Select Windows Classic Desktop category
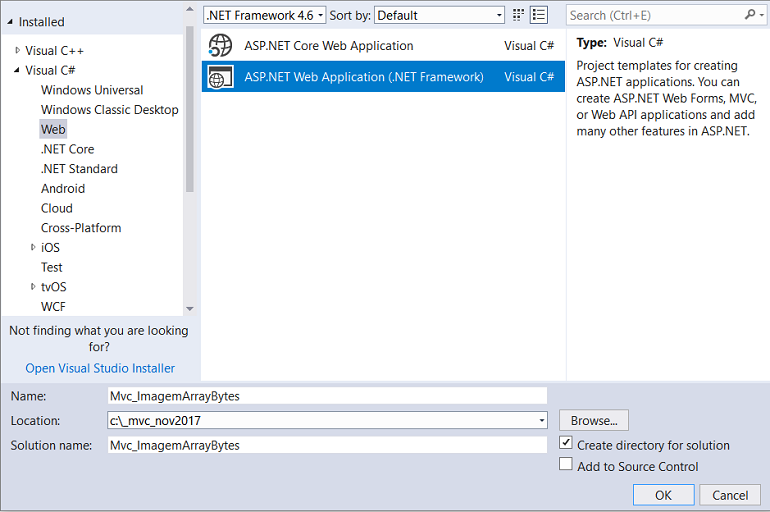The width and height of the screenshot is (770, 512). [110, 110]
